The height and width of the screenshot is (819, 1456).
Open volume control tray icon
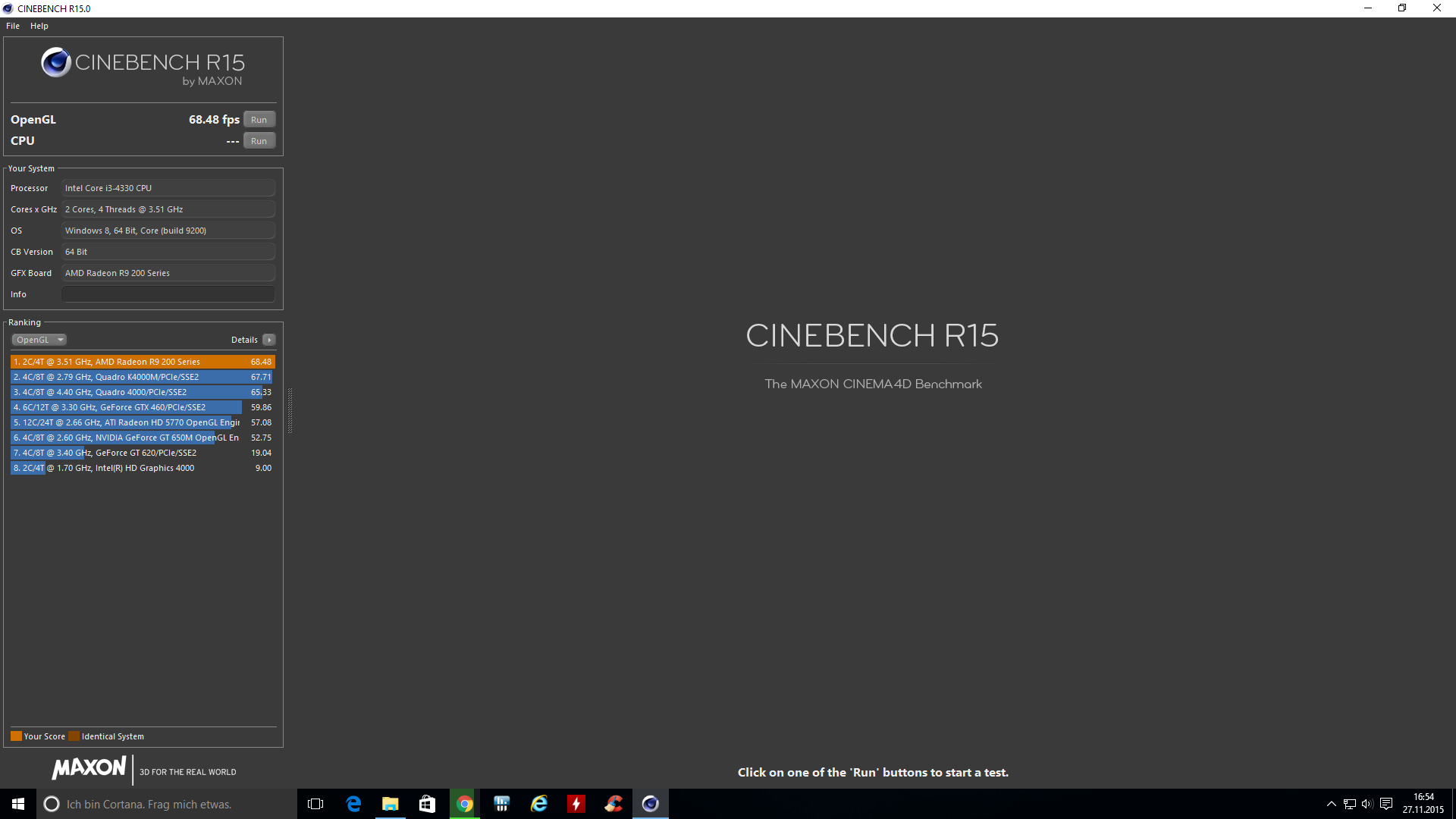click(x=1367, y=804)
